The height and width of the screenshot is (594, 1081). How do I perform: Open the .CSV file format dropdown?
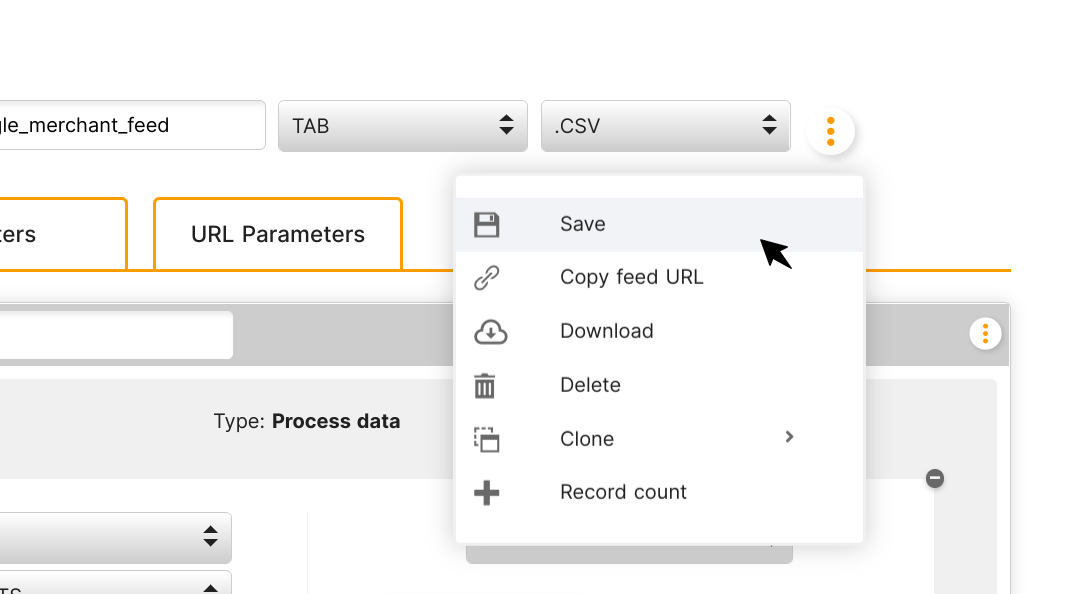tap(666, 126)
